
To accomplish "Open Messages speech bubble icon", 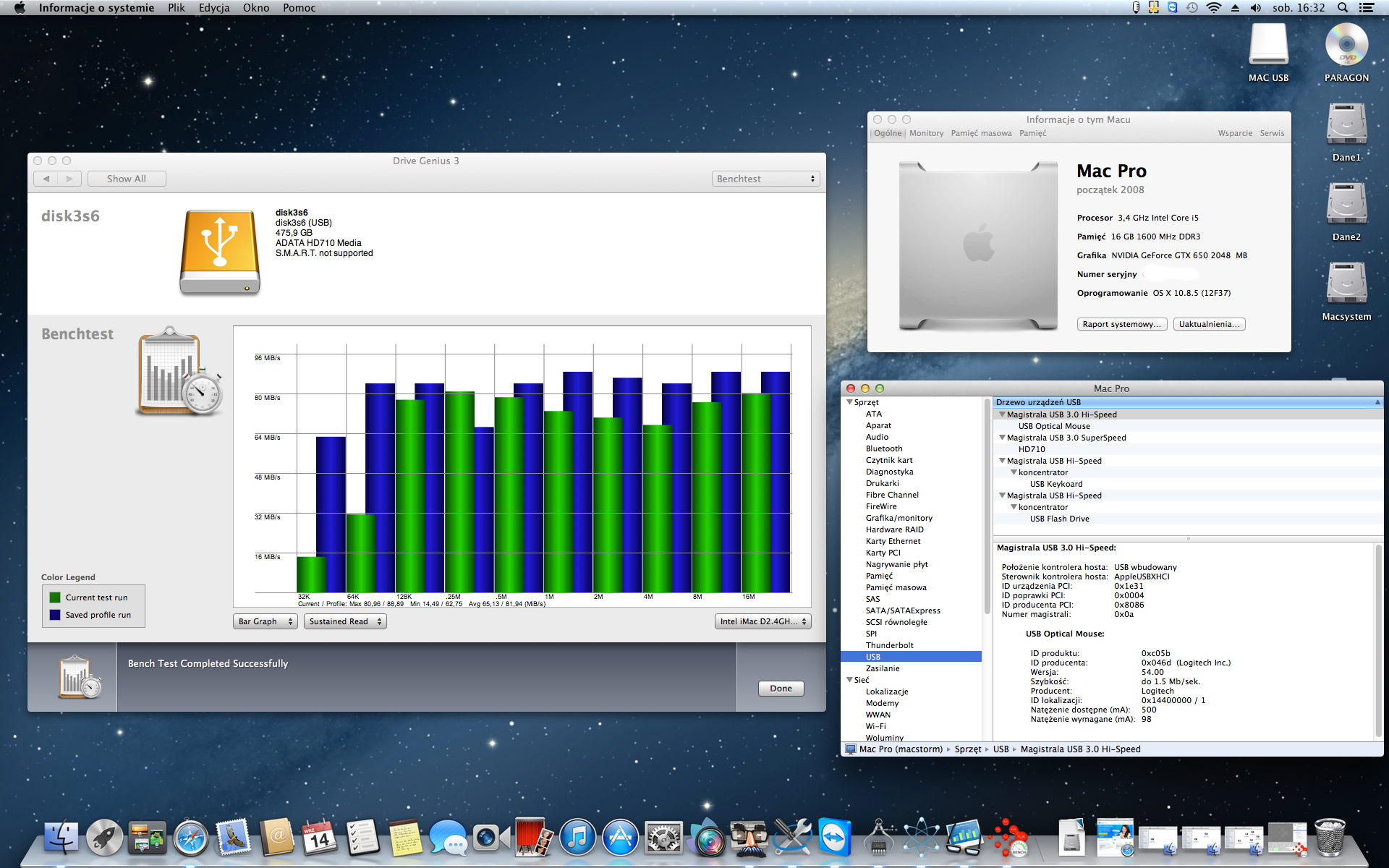I will pos(448,838).
